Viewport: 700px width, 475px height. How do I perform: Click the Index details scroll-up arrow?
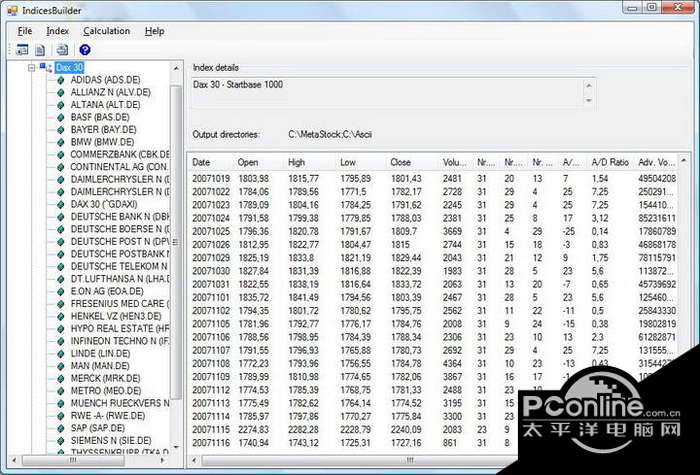(x=588, y=86)
